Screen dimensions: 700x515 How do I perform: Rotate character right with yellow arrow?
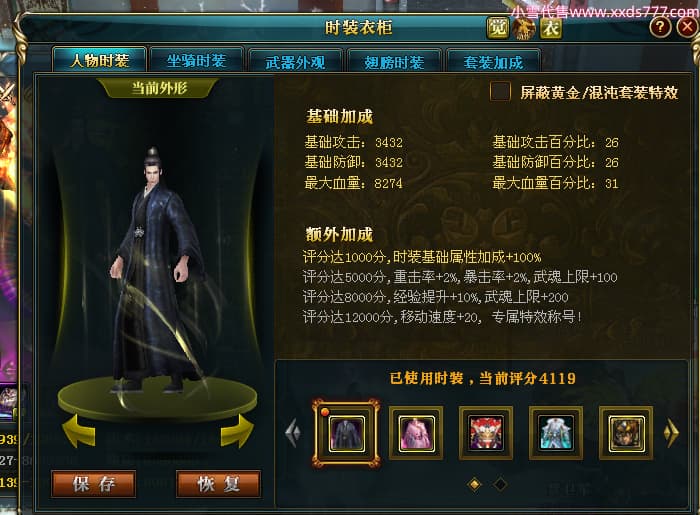(237, 431)
